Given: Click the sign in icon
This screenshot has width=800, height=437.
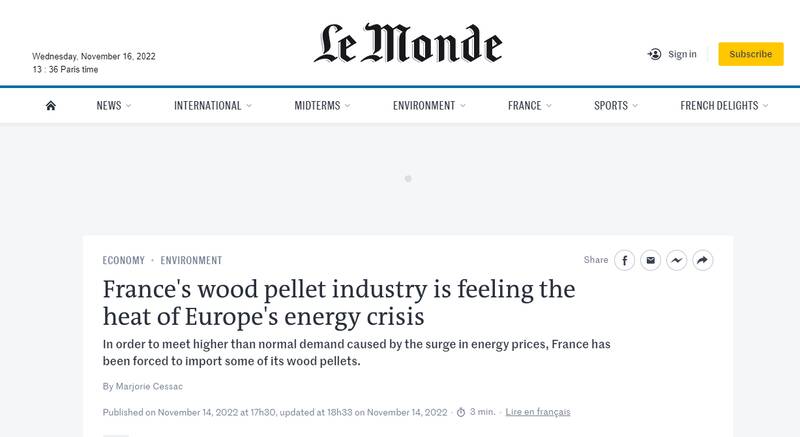Looking at the screenshot, I should point(655,54).
